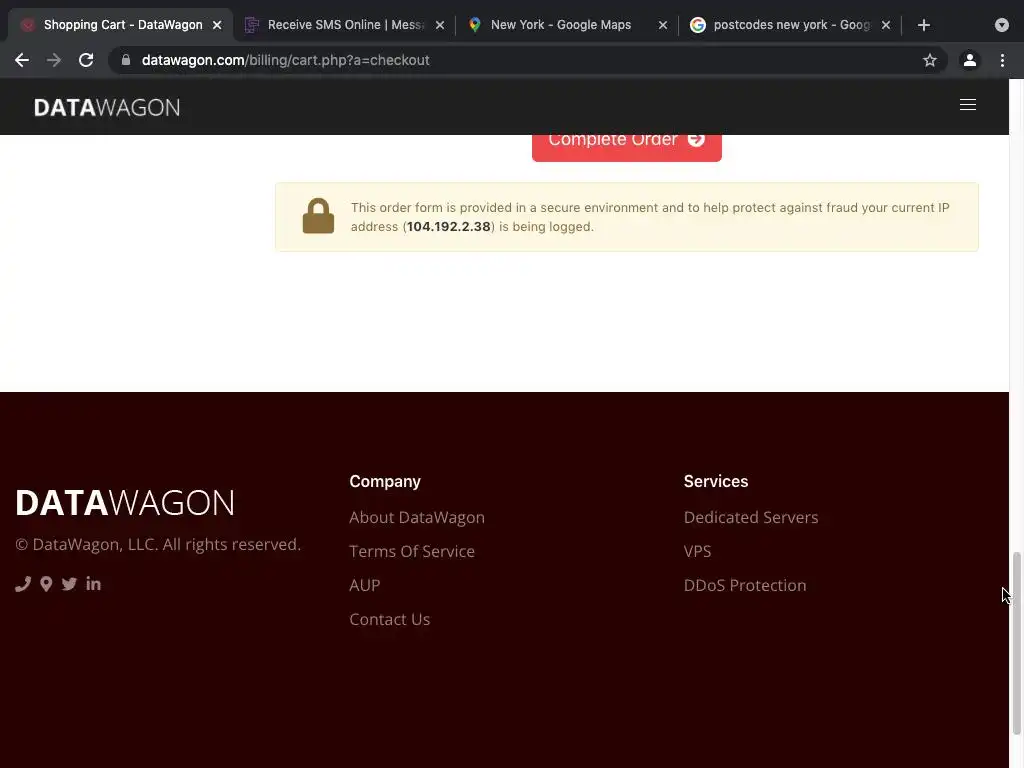The height and width of the screenshot is (768, 1024).
Task: Click the IP address 104.192.2.38 text
Action: 449,227
